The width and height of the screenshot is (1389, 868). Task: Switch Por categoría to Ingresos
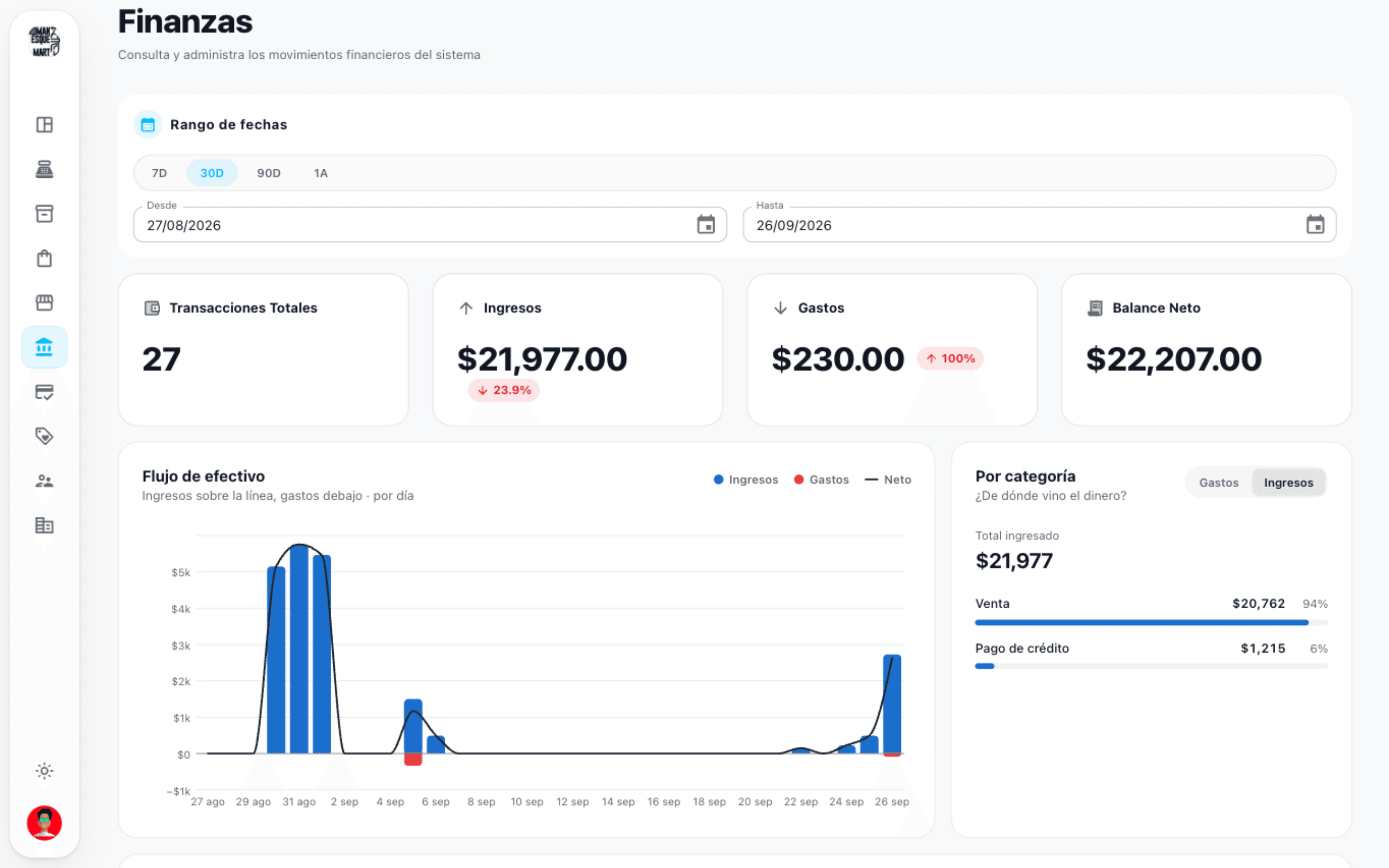click(x=1289, y=483)
